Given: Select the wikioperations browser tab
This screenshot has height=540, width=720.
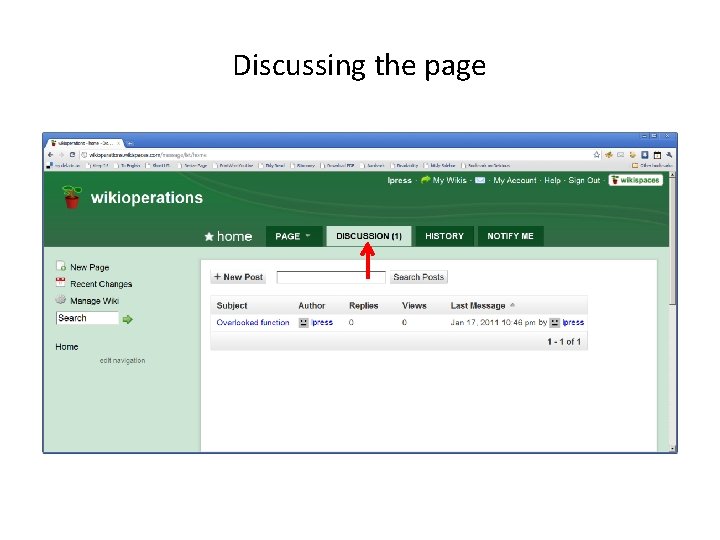Looking at the screenshot, I should tap(84, 143).
